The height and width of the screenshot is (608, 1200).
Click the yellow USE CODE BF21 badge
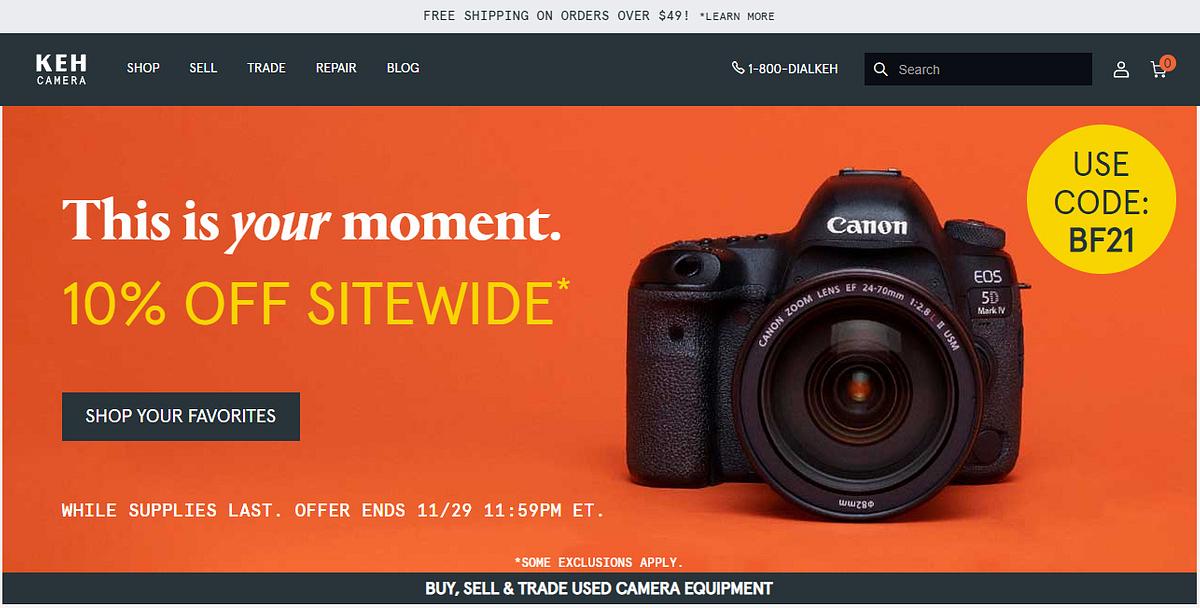[1101, 199]
